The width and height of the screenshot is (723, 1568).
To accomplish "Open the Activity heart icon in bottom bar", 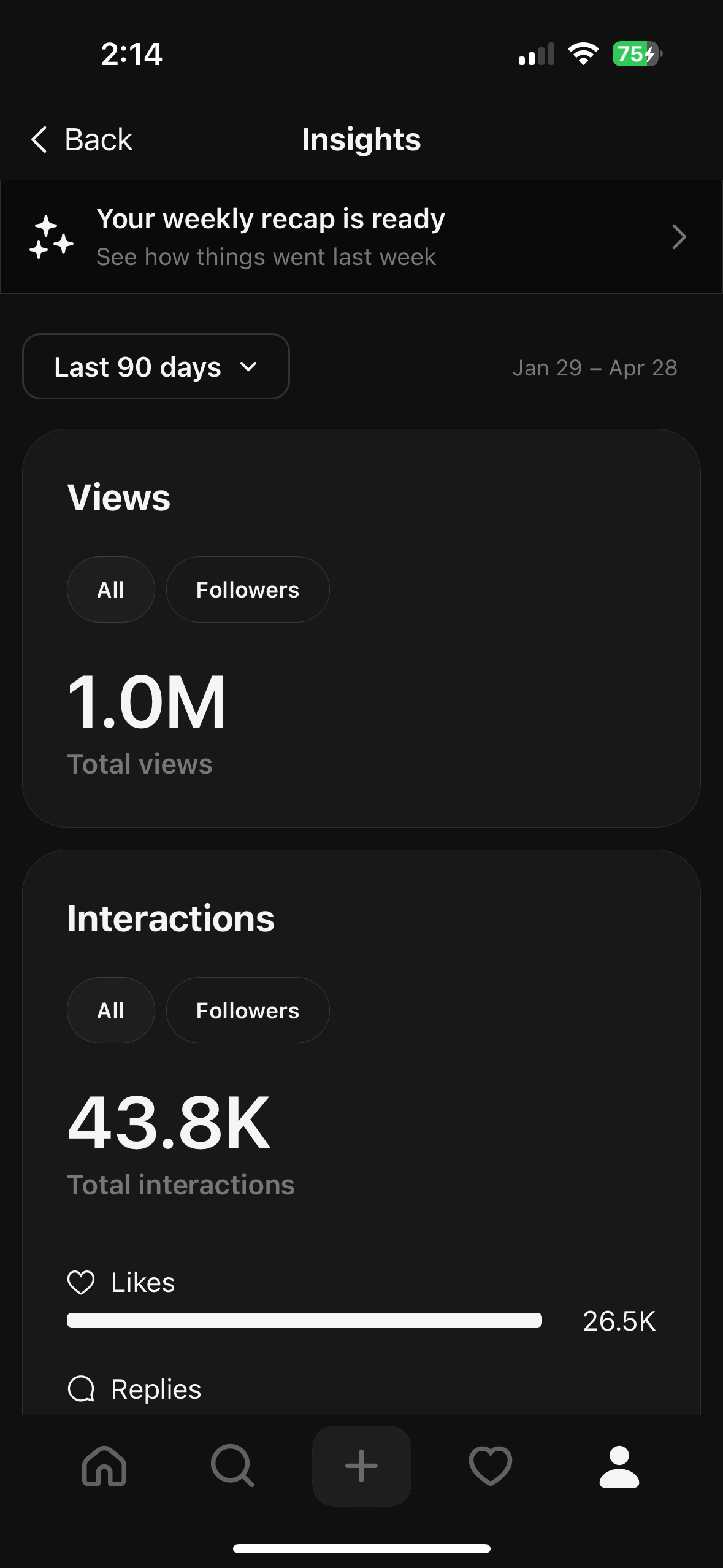I will 491,1466.
